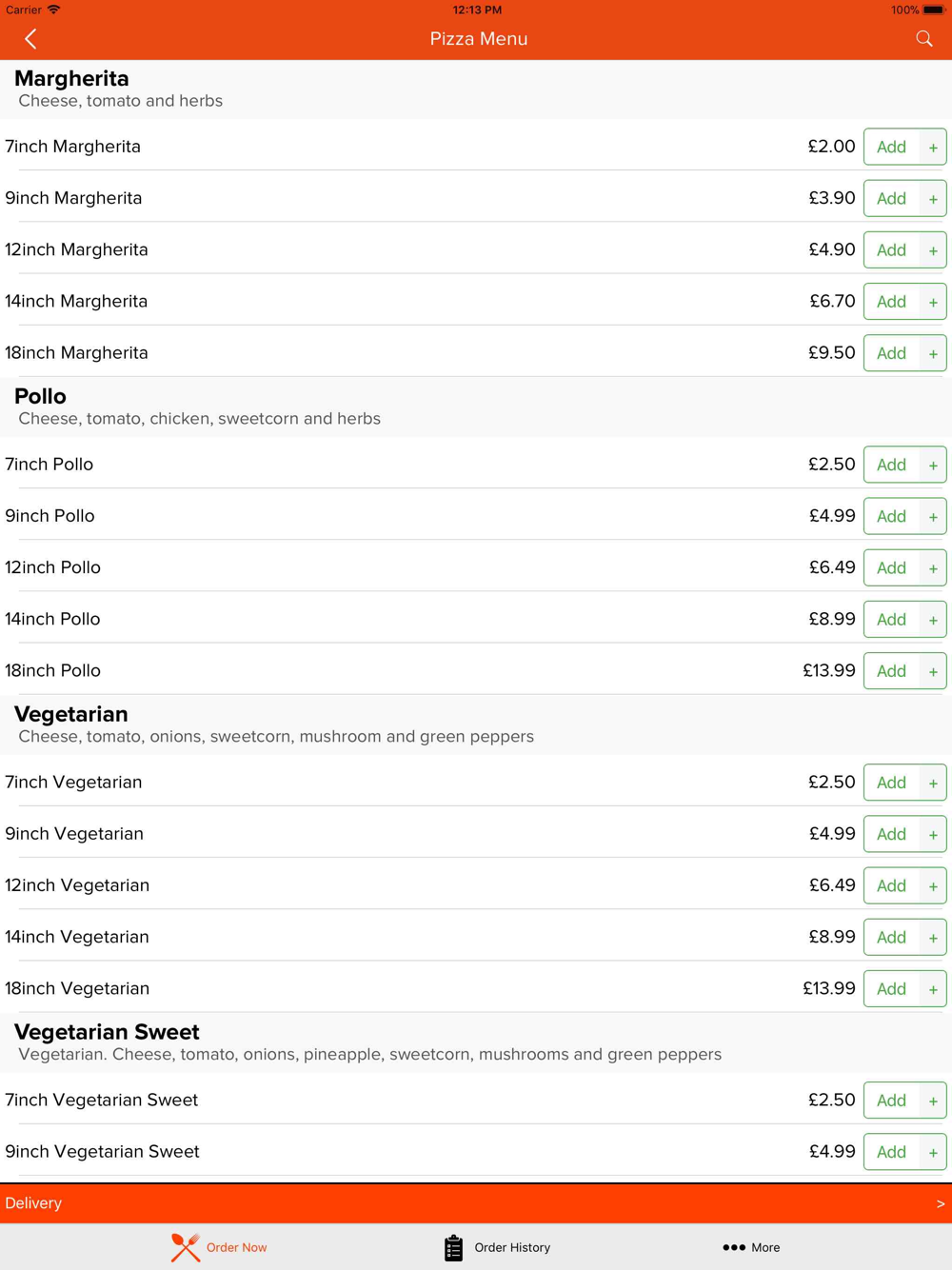Viewport: 952px width, 1270px height.
Task: Select the Order Now tab label
Action: coord(236,1247)
